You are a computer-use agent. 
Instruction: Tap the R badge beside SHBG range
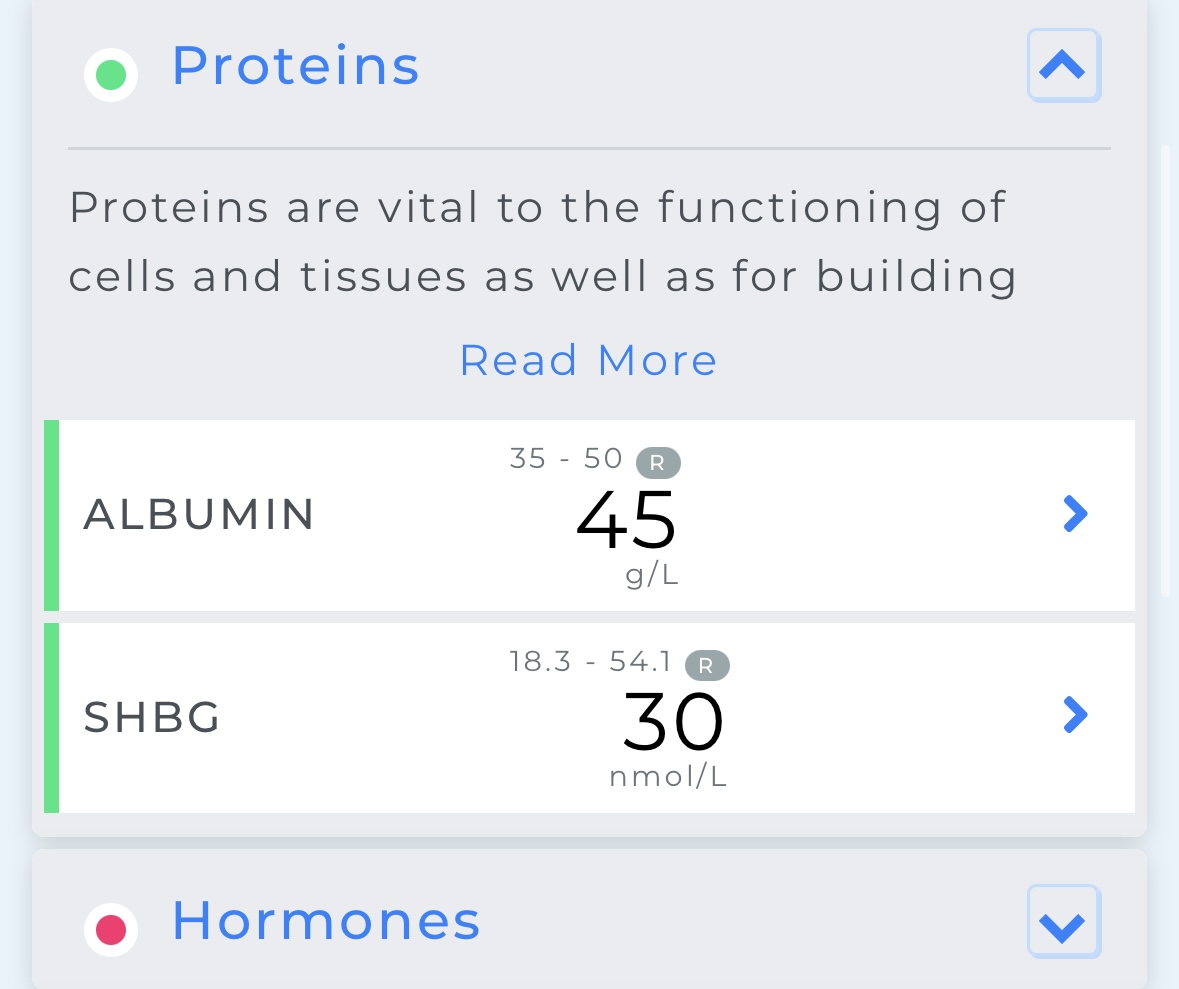tap(707, 665)
